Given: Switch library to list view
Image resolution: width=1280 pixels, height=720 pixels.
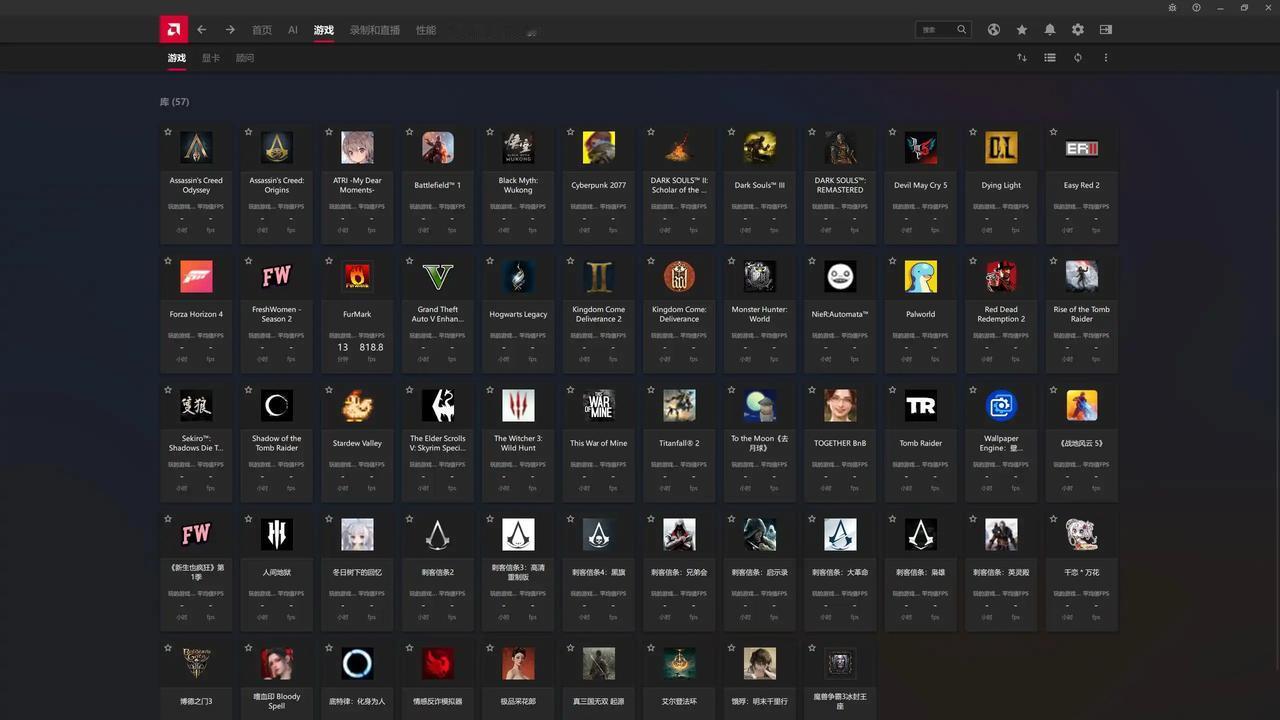Looking at the screenshot, I should (x=1049, y=58).
